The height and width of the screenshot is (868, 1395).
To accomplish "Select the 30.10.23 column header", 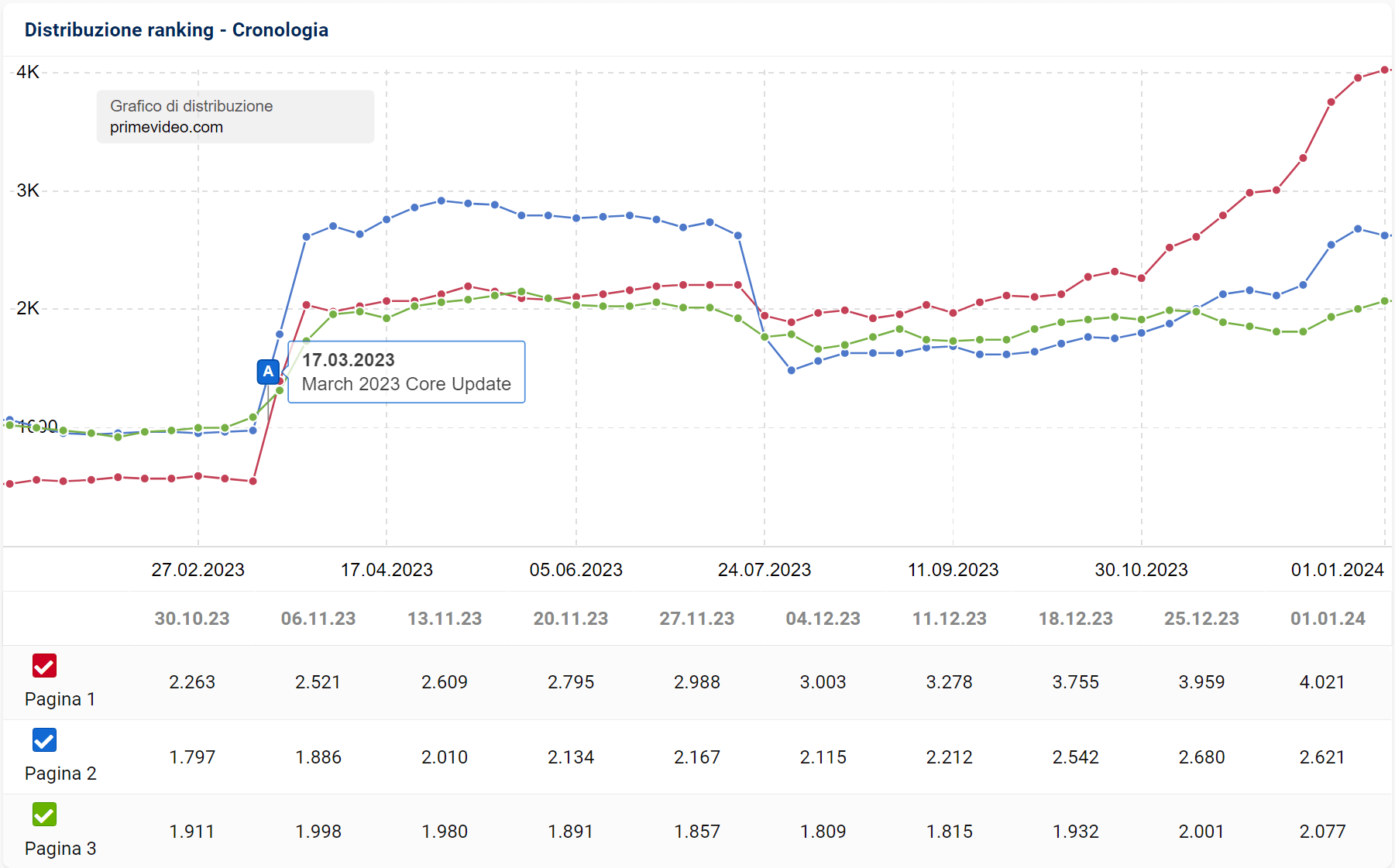I will pyautogui.click(x=192, y=619).
